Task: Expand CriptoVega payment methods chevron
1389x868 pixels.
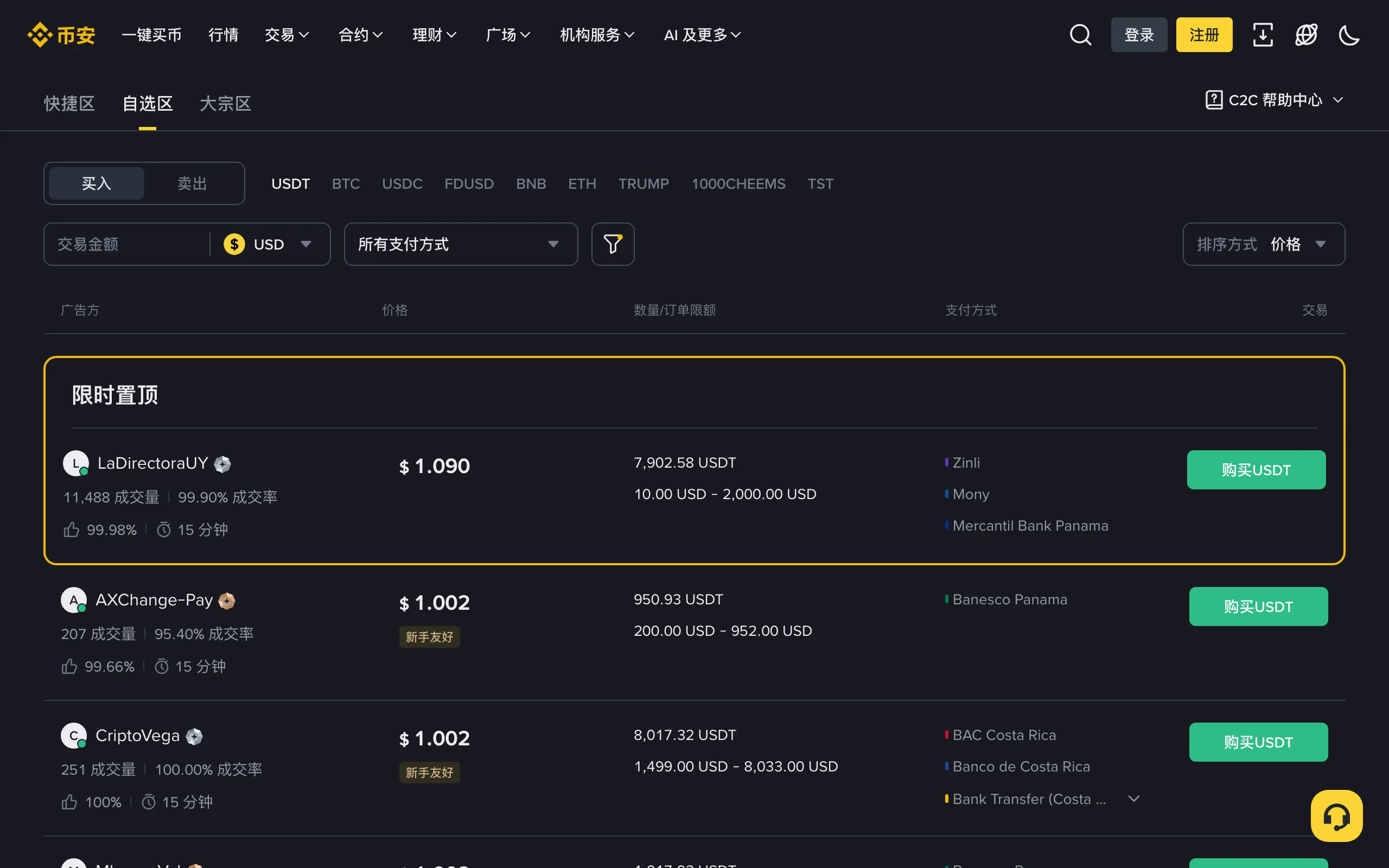Action: pos(1133,799)
